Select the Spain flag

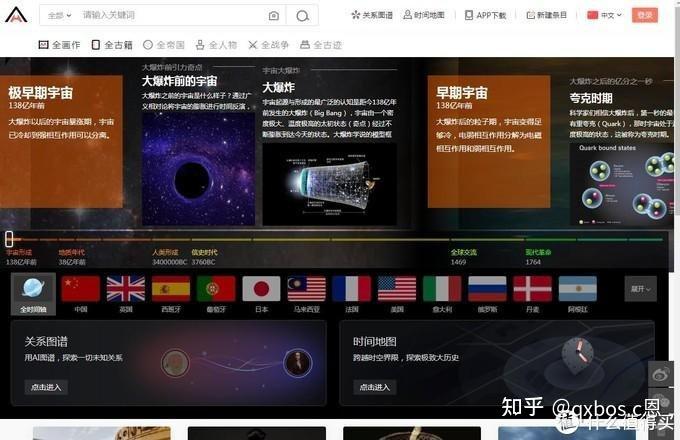171,289
